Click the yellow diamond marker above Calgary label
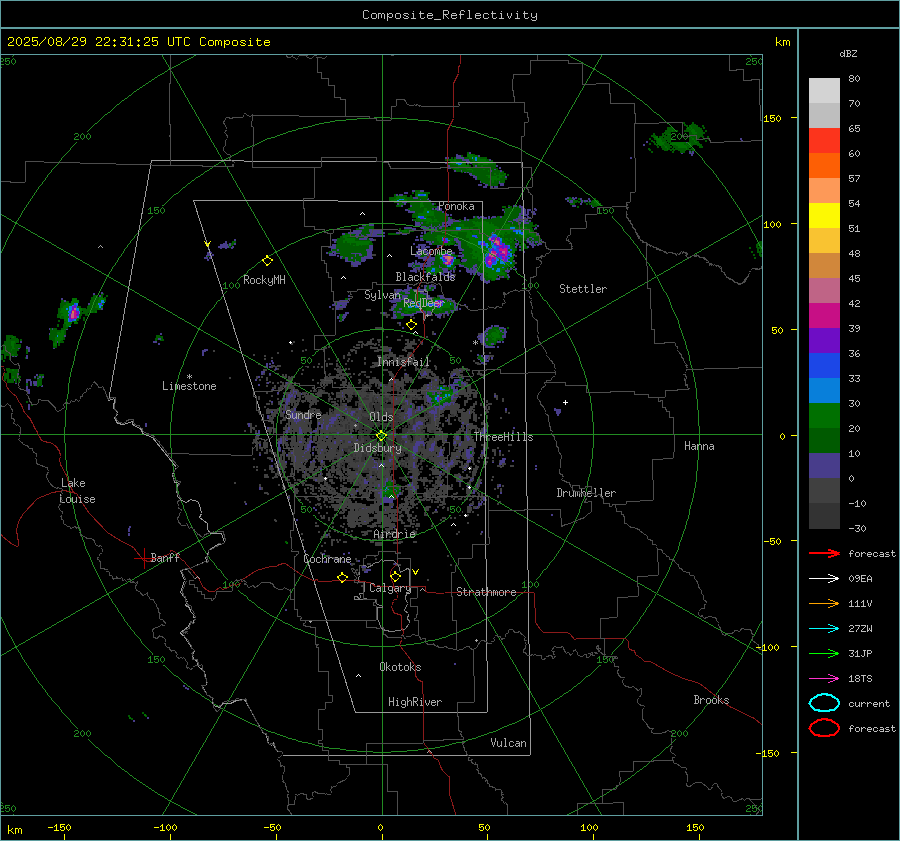The image size is (900, 841). click(x=395, y=576)
